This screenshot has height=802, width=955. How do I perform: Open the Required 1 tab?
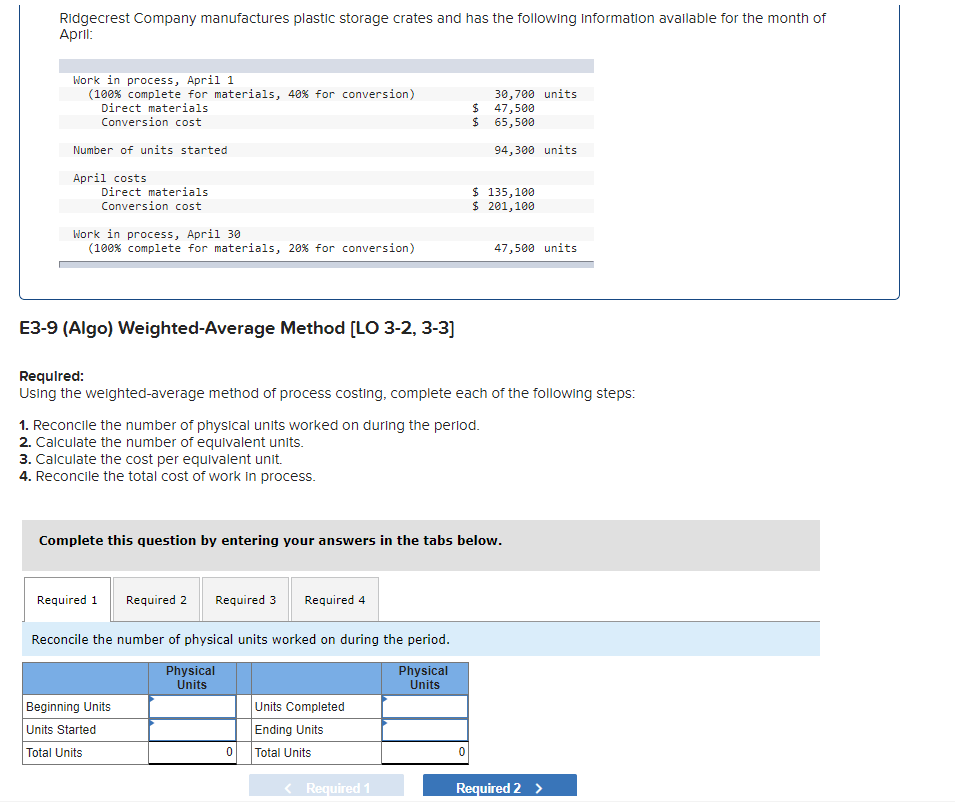pyautogui.click(x=67, y=600)
